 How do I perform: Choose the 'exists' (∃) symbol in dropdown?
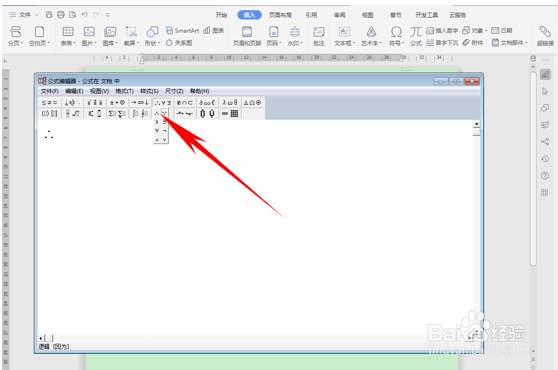[x=164, y=122]
